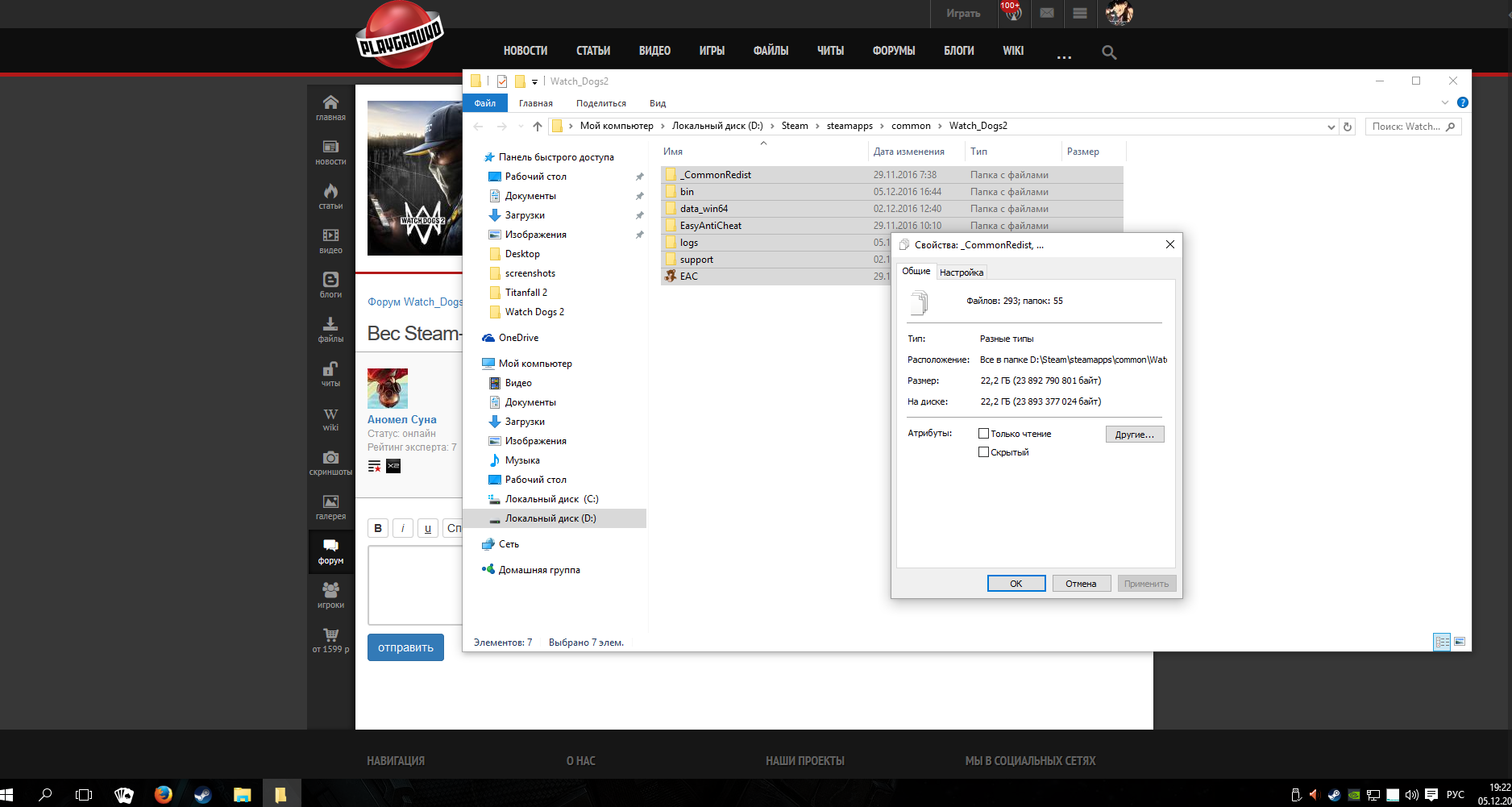Open Firefox from the taskbar
This screenshot has height=807, width=1512.
click(164, 794)
